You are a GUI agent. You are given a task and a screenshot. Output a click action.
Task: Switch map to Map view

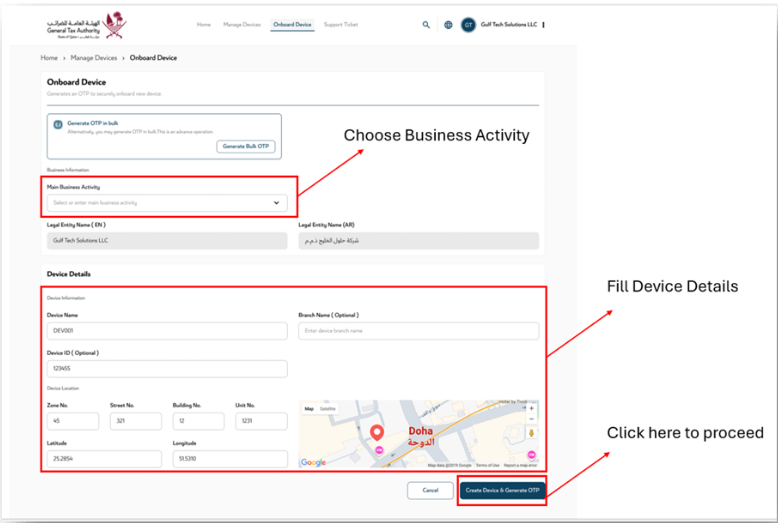309,409
